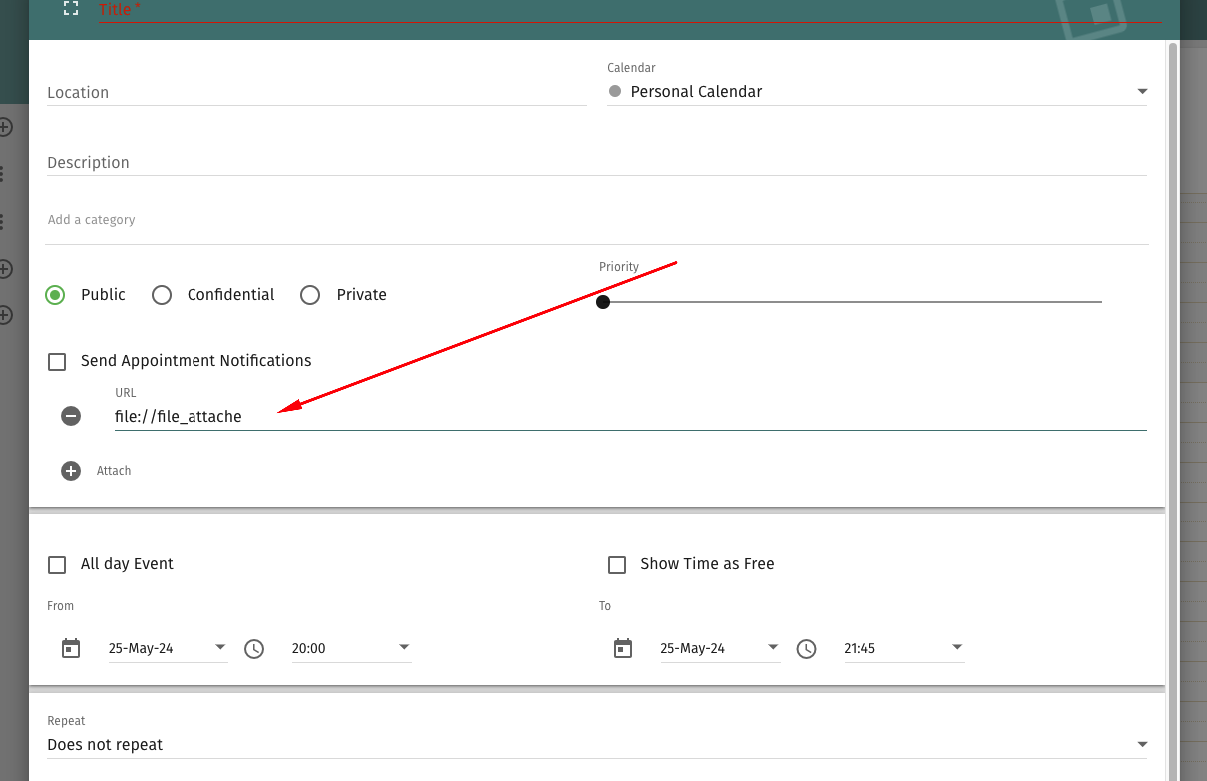Select the Public radio button

56,295
